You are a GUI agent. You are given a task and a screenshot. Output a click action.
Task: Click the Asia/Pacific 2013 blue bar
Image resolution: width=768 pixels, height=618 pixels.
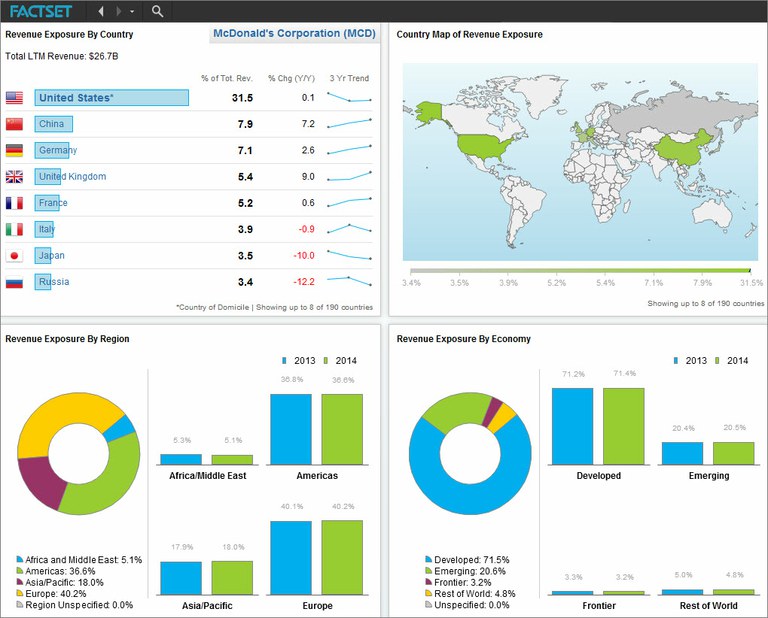click(181, 578)
